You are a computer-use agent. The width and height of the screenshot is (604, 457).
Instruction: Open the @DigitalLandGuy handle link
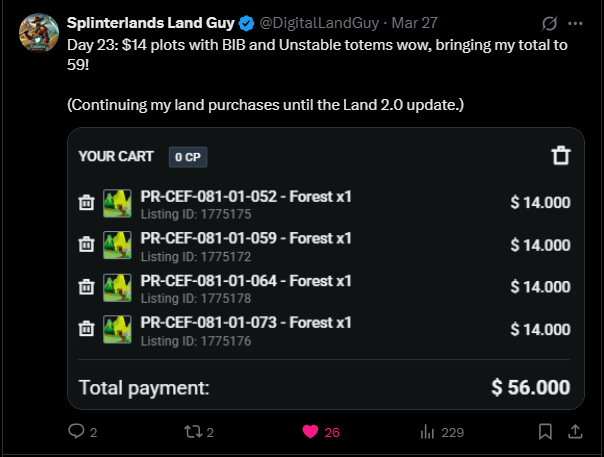click(x=319, y=23)
